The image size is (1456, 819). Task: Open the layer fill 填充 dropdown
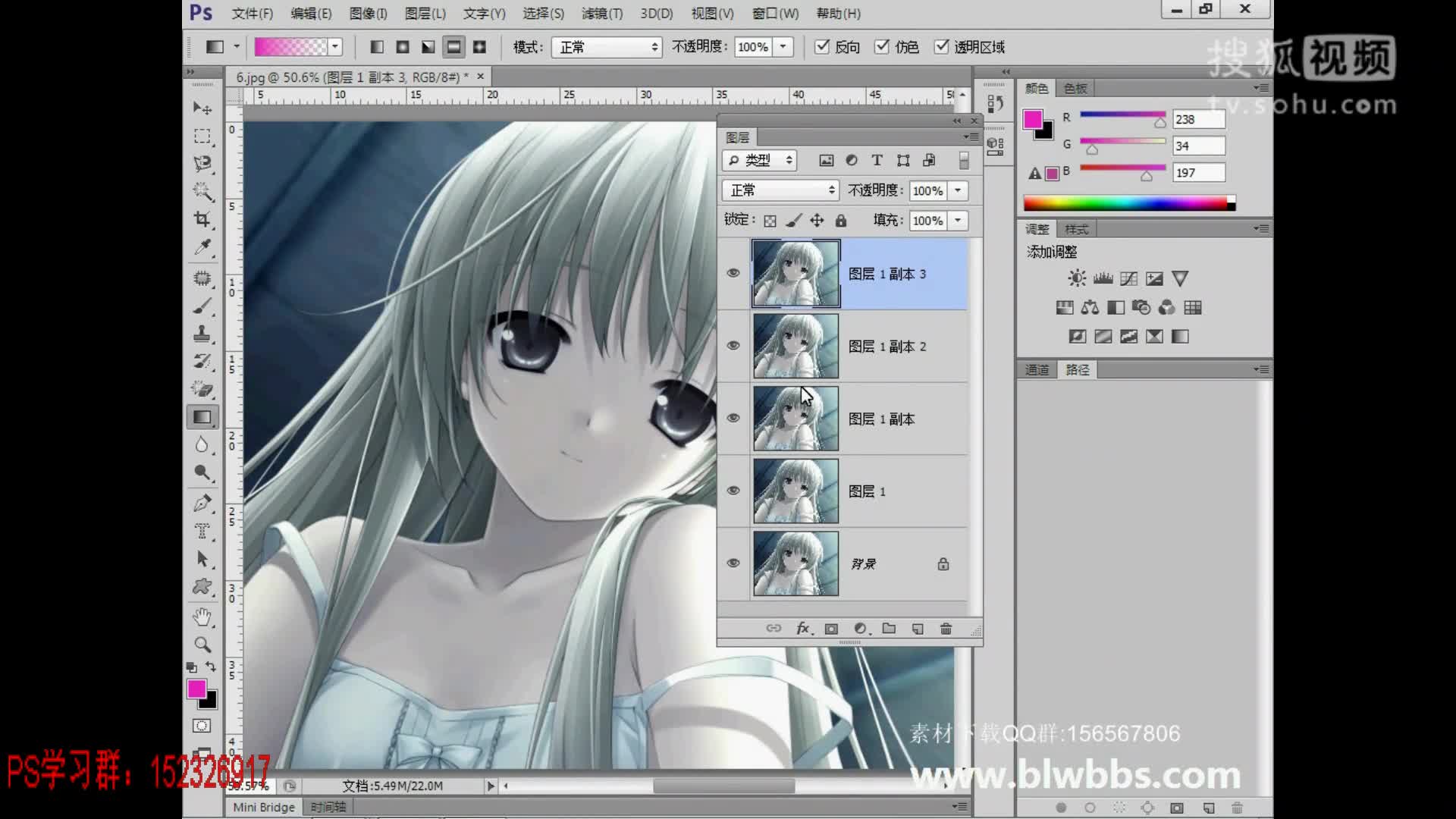(x=958, y=221)
